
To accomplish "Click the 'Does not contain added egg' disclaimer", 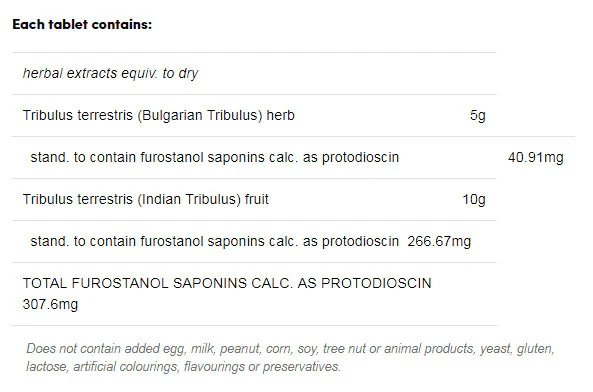I will point(290,349).
